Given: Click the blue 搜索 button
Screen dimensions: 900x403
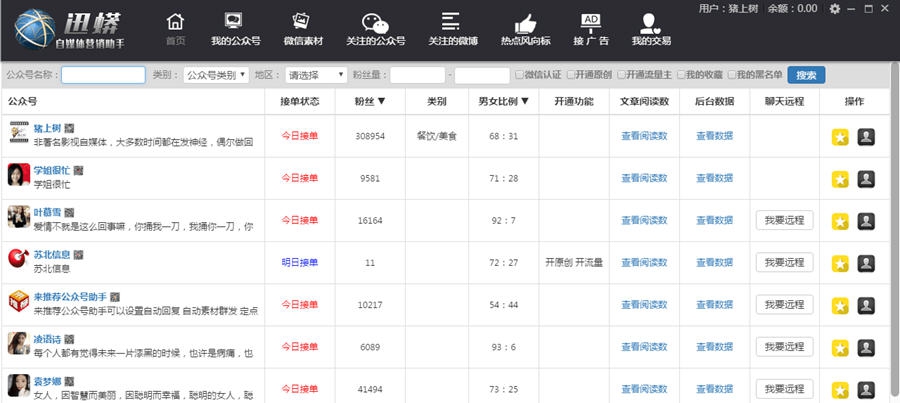Looking at the screenshot, I should (806, 75).
